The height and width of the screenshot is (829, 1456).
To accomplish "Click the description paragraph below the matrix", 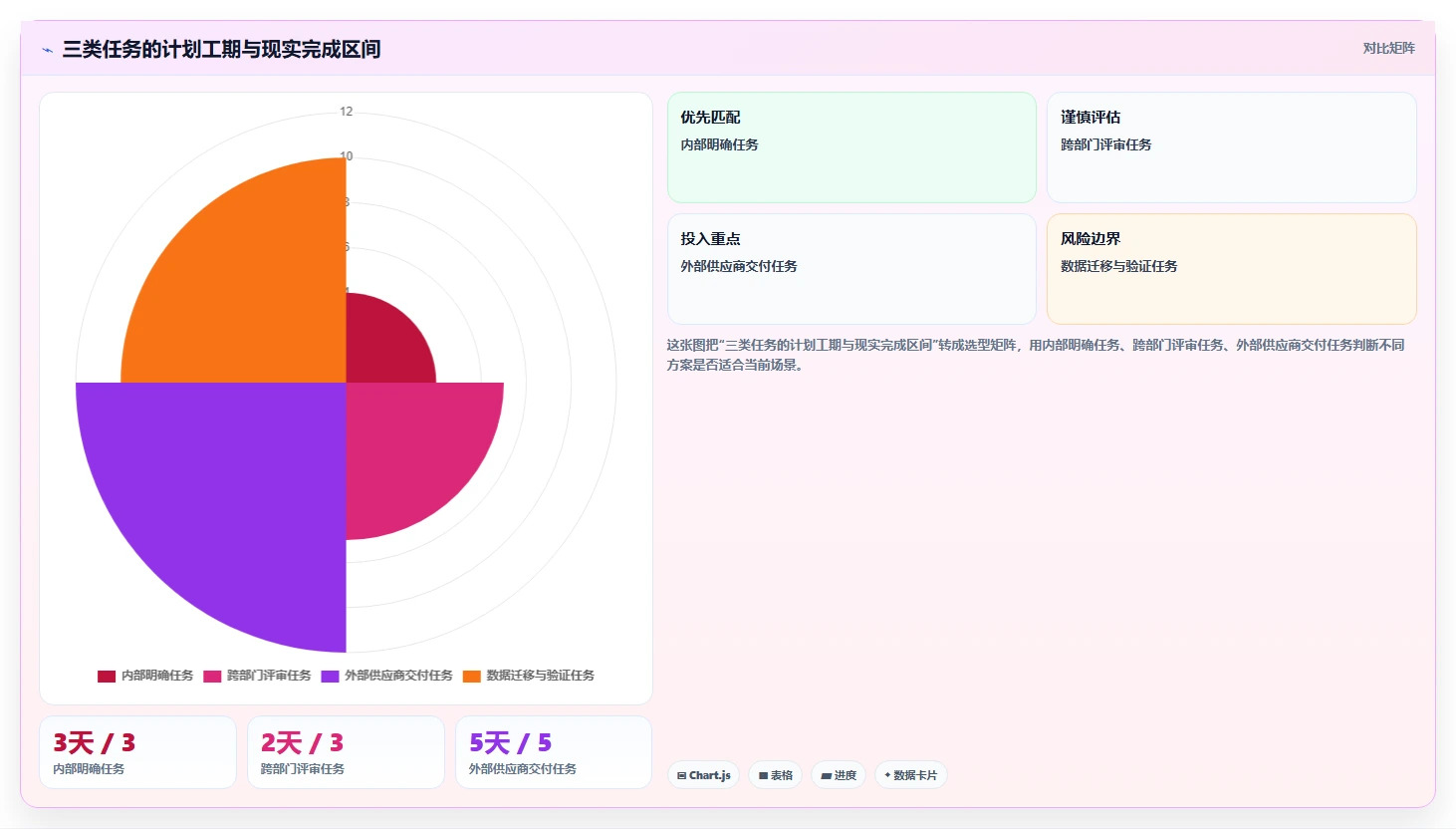I will [x=1036, y=355].
